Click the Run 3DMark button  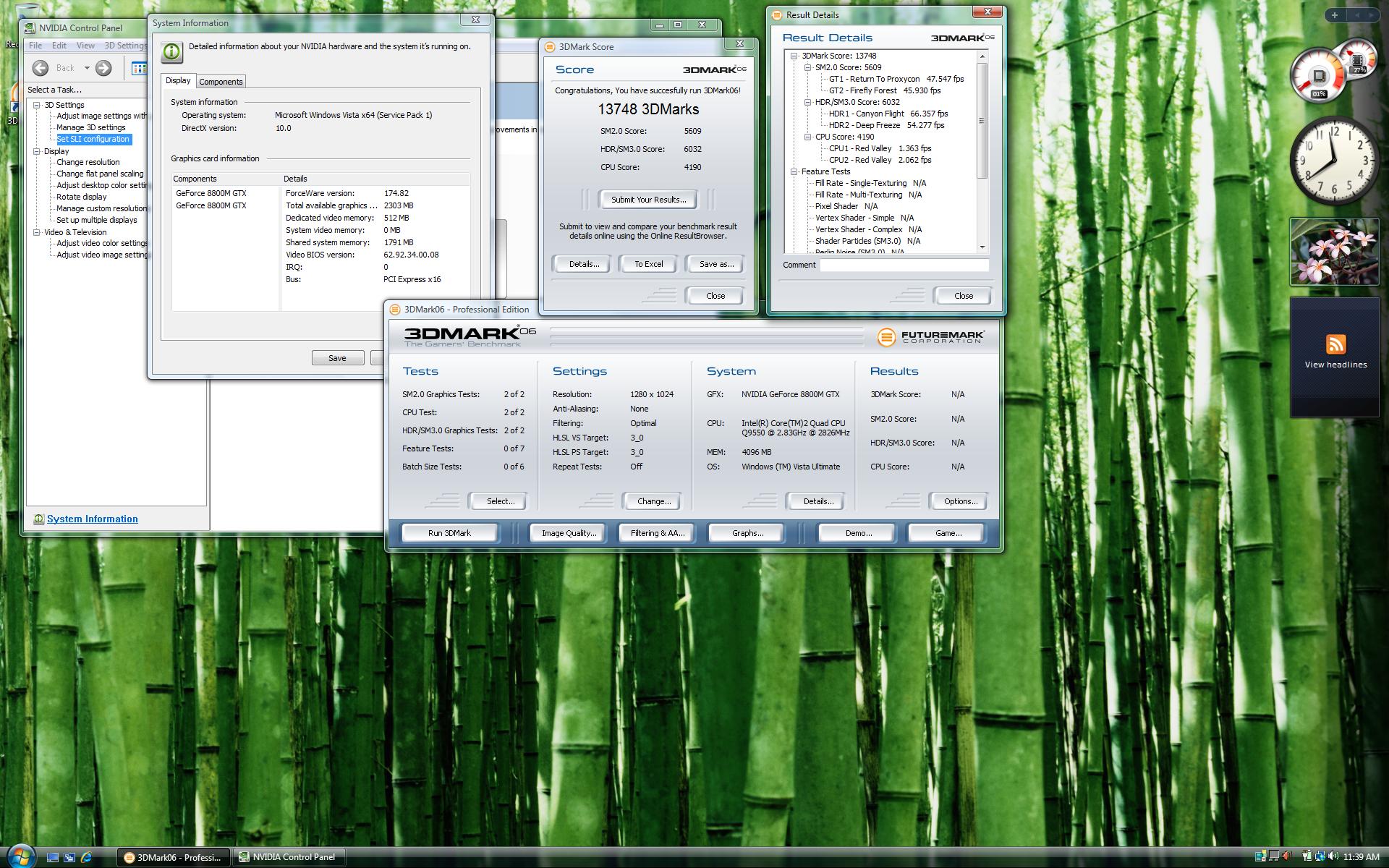click(449, 533)
